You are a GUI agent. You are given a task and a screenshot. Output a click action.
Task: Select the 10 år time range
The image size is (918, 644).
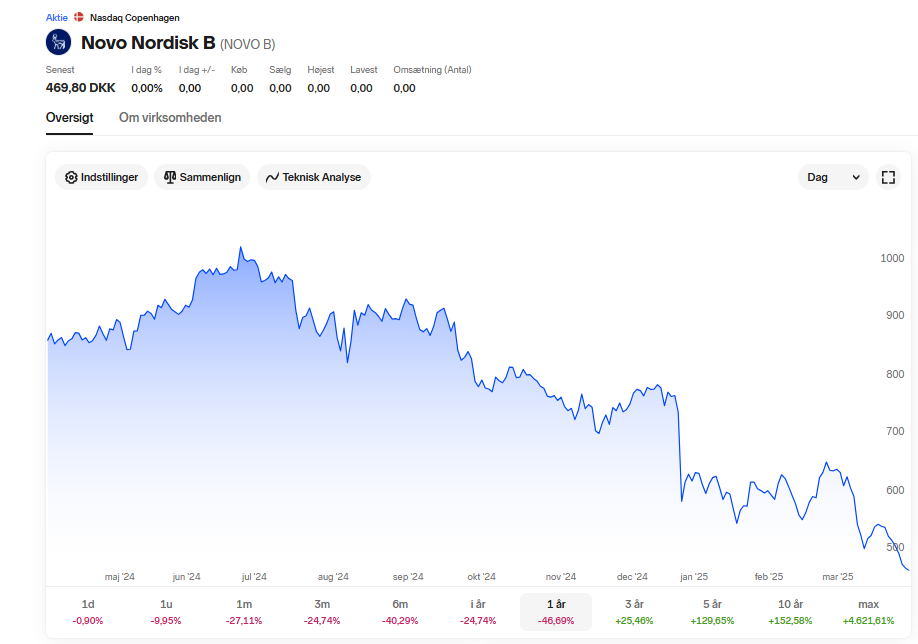pyautogui.click(x=790, y=612)
